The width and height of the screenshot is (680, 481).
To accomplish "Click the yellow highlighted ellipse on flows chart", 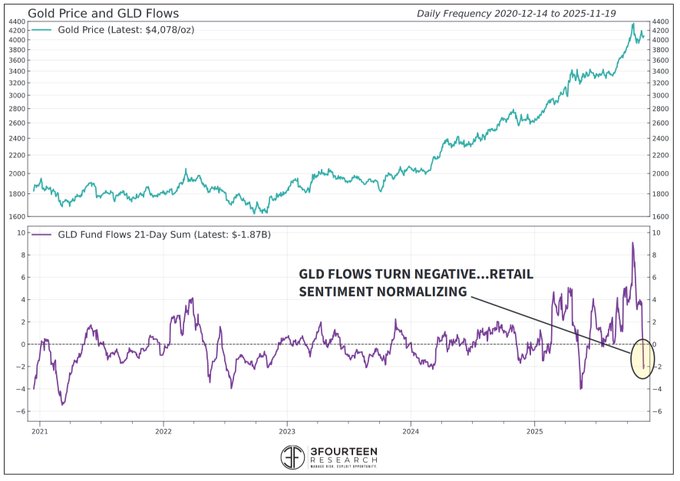I will pos(641,359).
